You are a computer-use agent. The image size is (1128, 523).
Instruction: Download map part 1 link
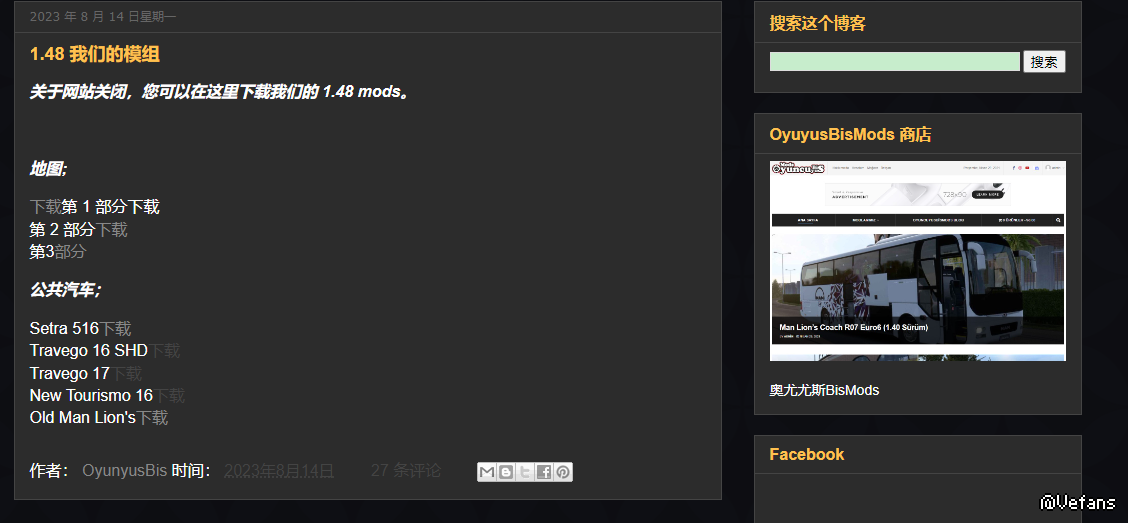45,207
